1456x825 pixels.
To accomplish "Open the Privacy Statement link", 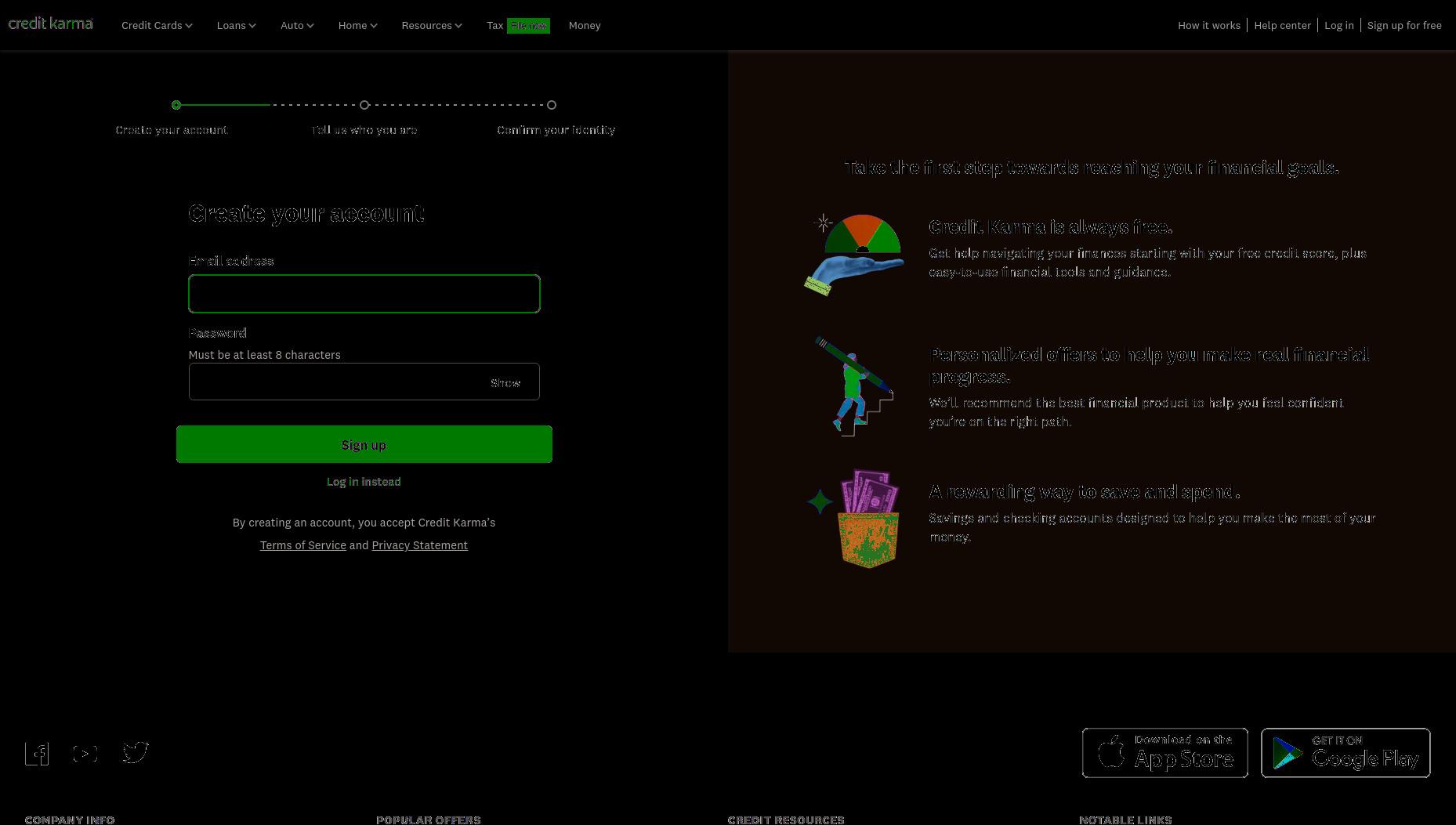I will click(x=419, y=545).
